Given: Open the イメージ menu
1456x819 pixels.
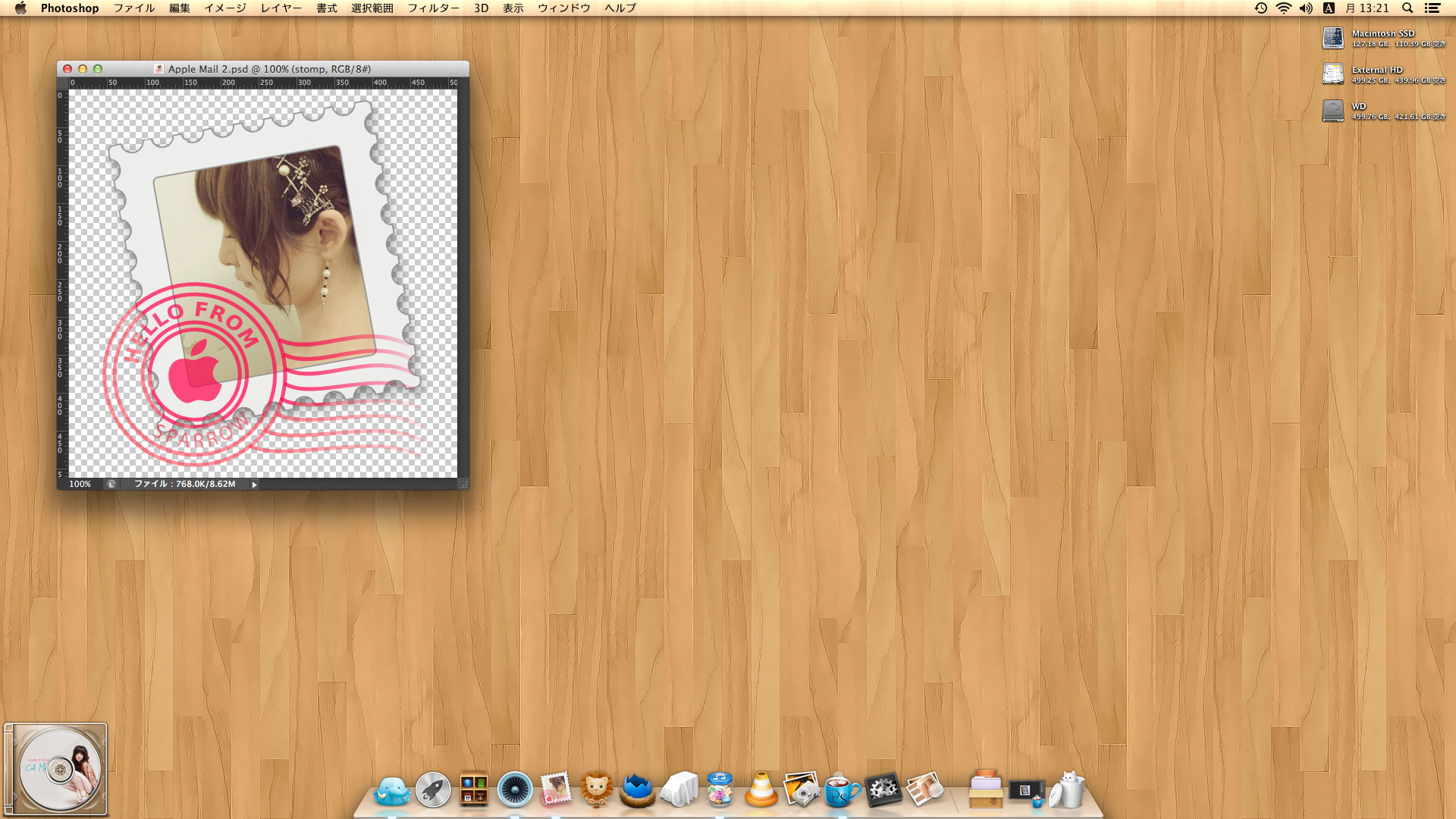Looking at the screenshot, I should 225,8.
